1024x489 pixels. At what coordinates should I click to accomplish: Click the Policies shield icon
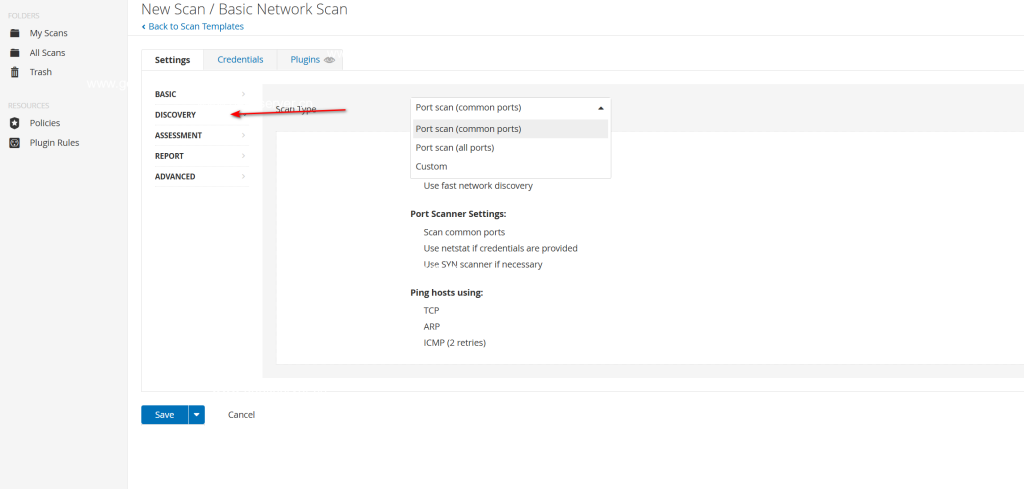pyautogui.click(x=15, y=123)
